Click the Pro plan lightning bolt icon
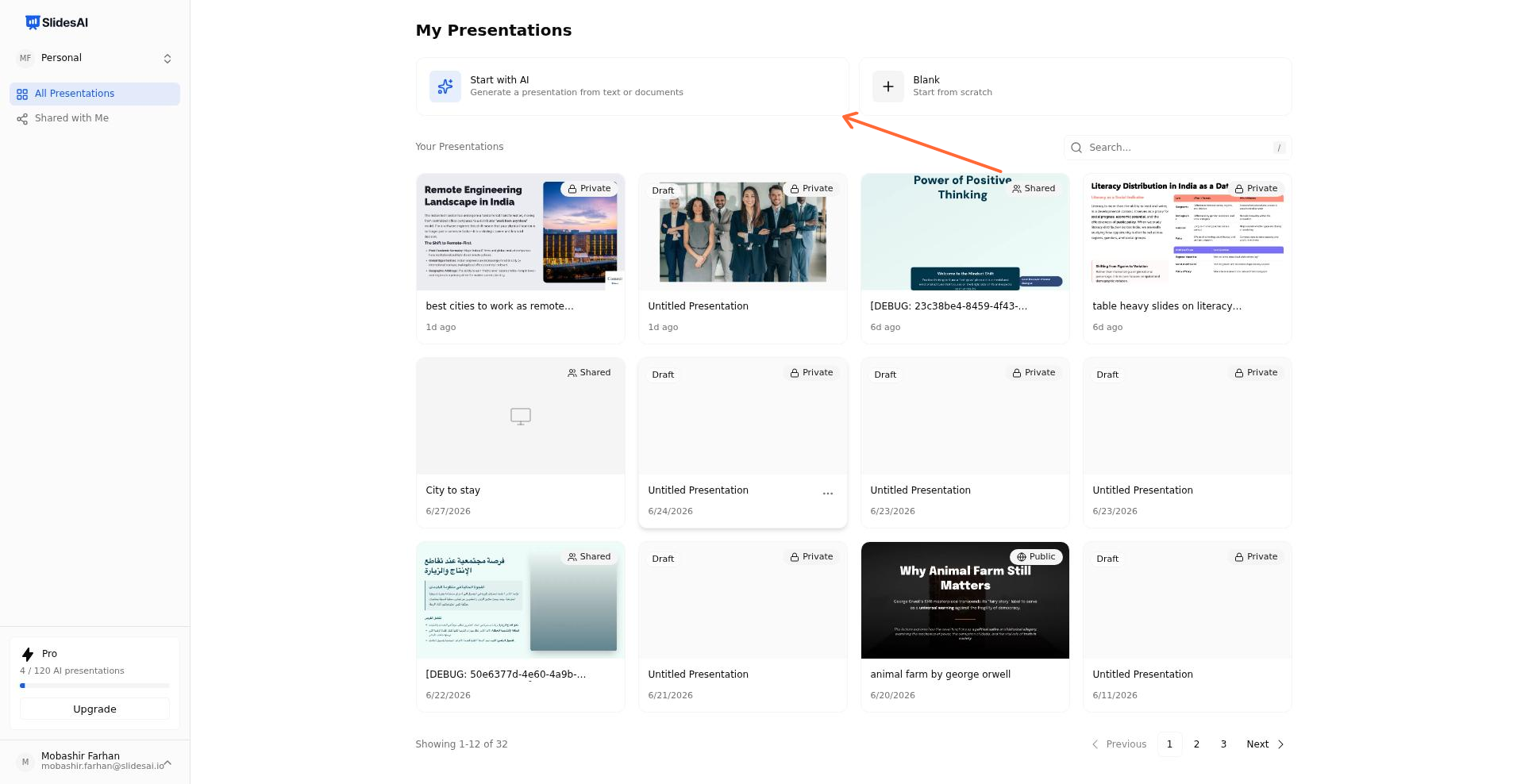The image size is (1517, 784). (28, 654)
